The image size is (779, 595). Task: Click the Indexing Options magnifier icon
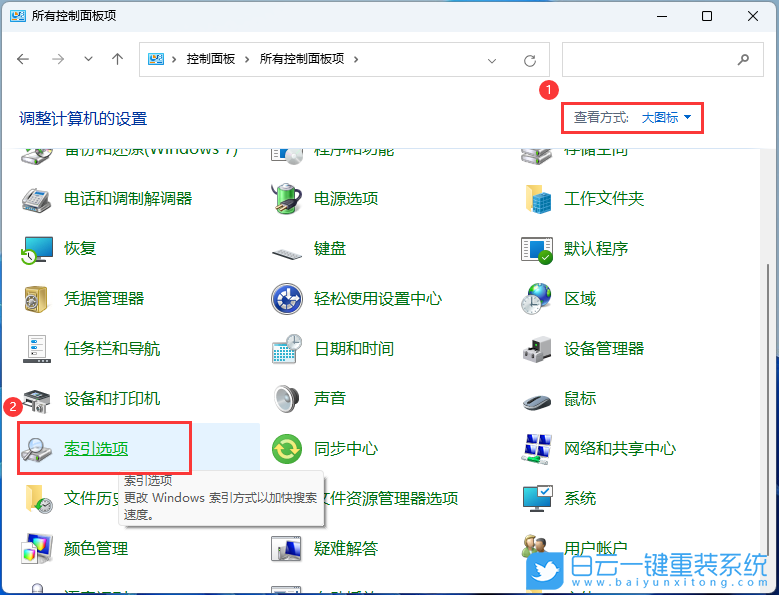click(36, 449)
